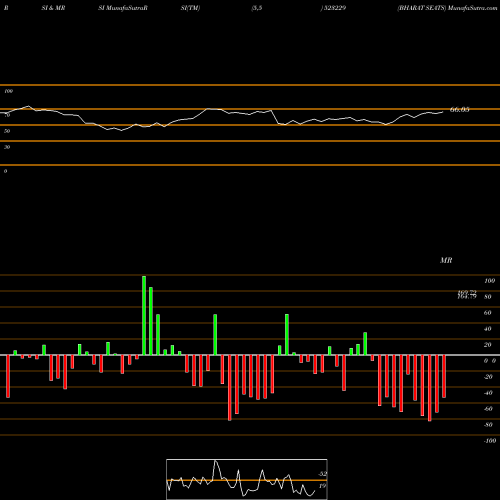Click the 19 label in the mini chart
Screen dimensions: 500x500
click(x=322, y=486)
